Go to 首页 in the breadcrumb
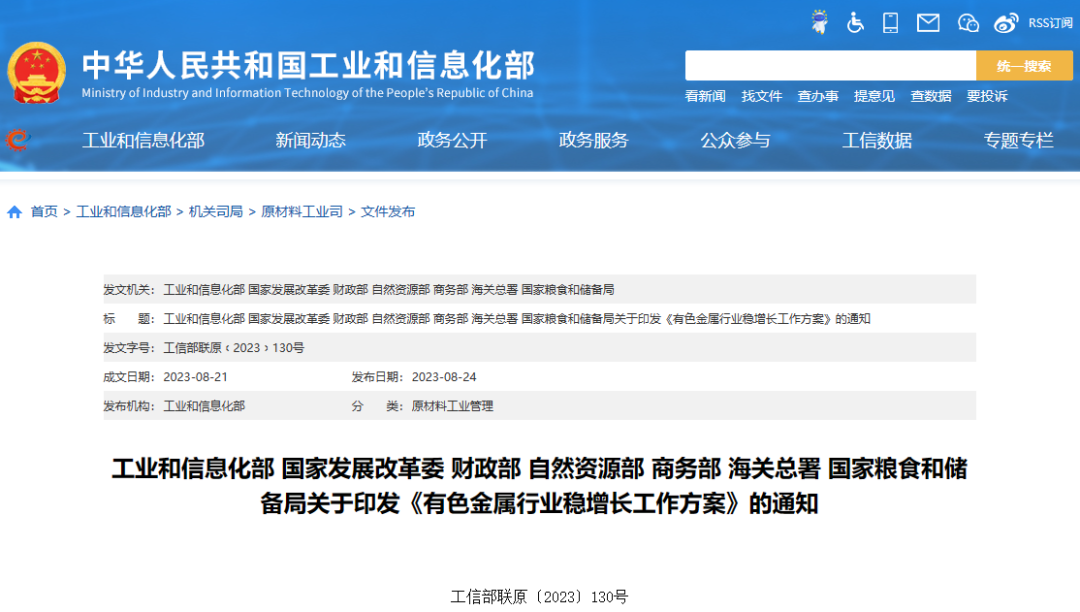 click(x=44, y=212)
